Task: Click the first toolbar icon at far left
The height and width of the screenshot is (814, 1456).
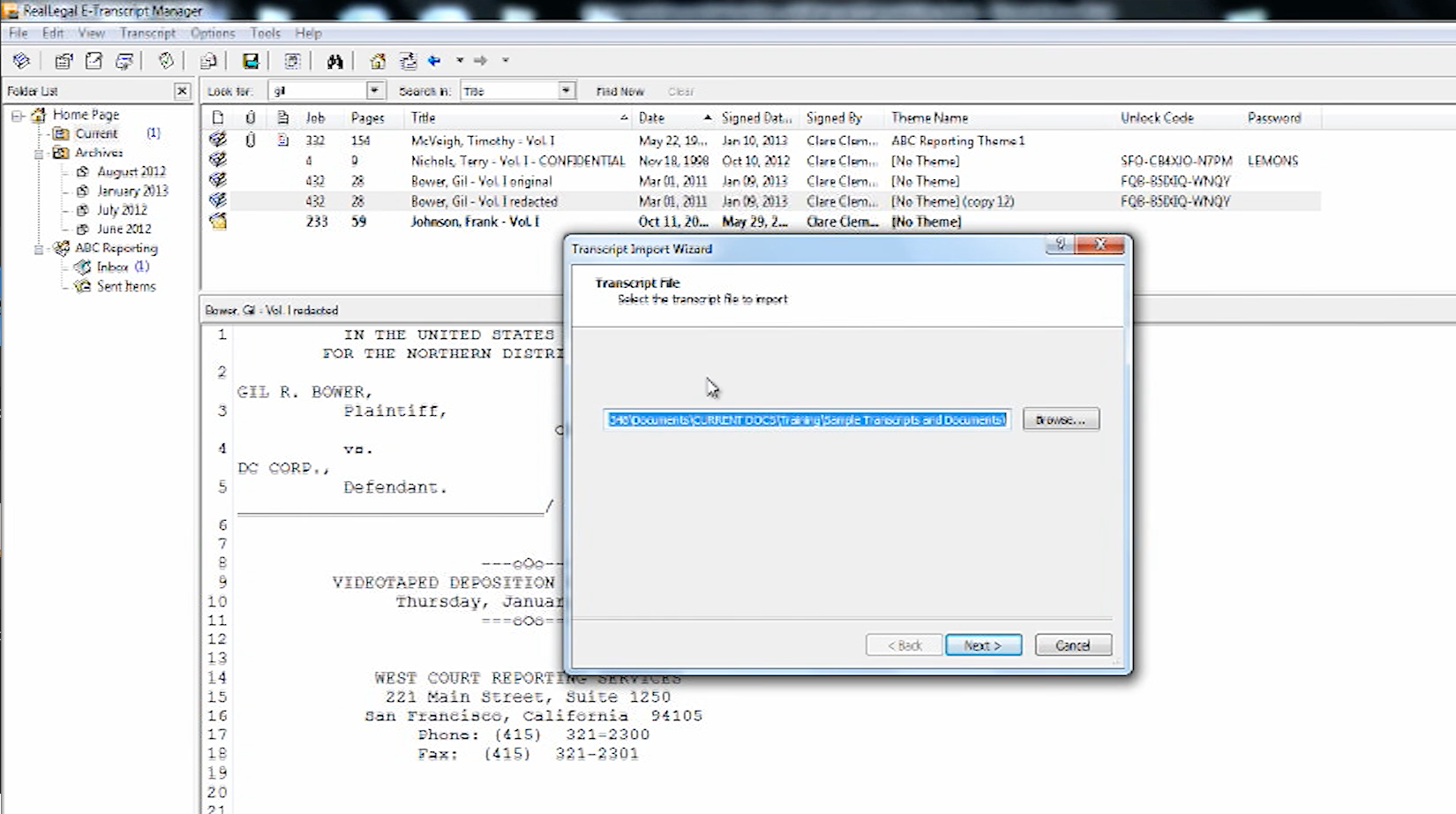Action: tap(21, 61)
